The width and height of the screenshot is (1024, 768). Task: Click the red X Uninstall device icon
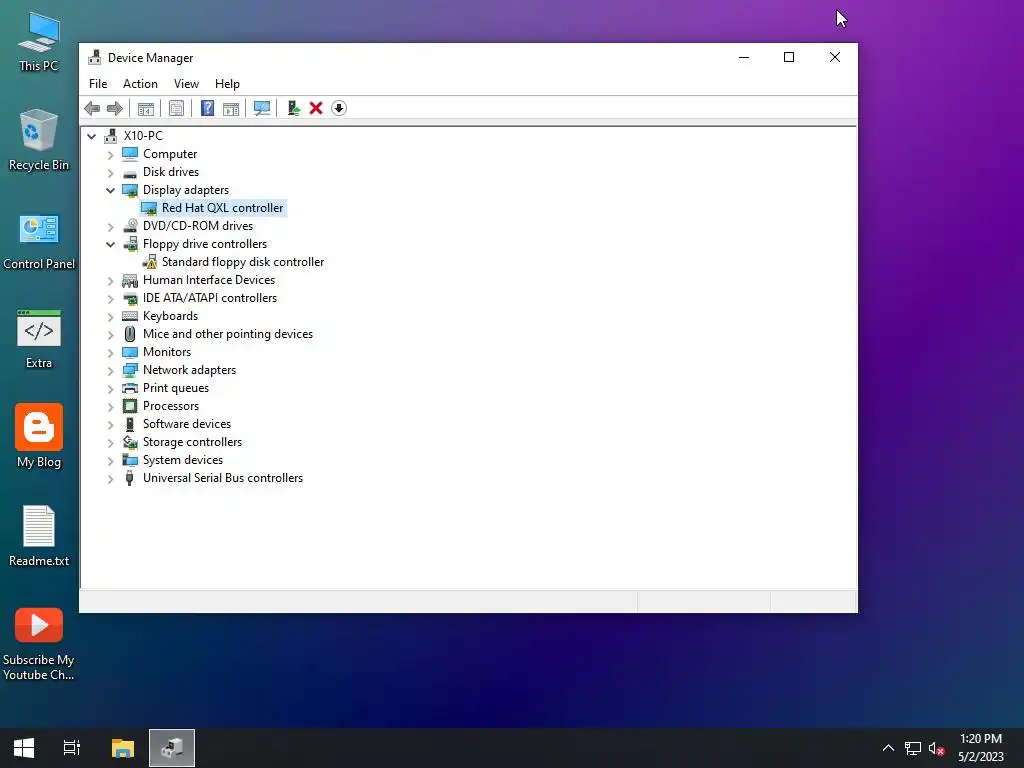(316, 108)
